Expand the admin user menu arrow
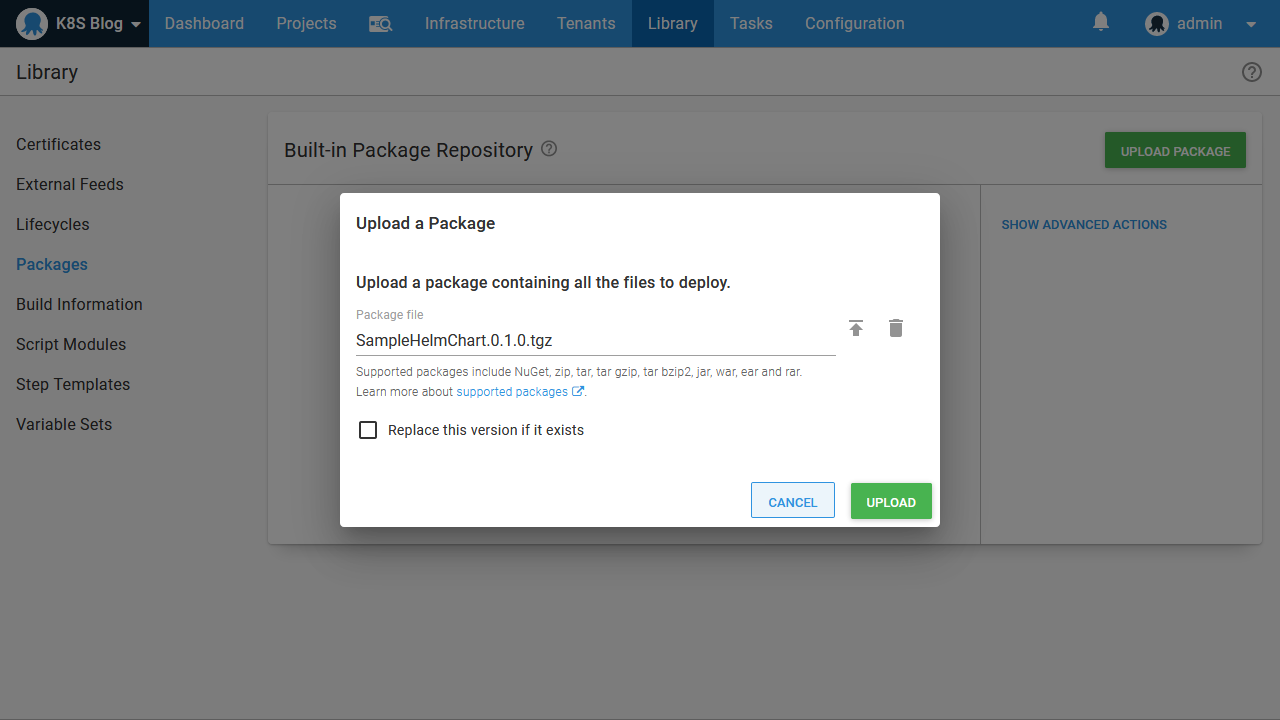This screenshot has width=1280, height=720. (x=1250, y=24)
